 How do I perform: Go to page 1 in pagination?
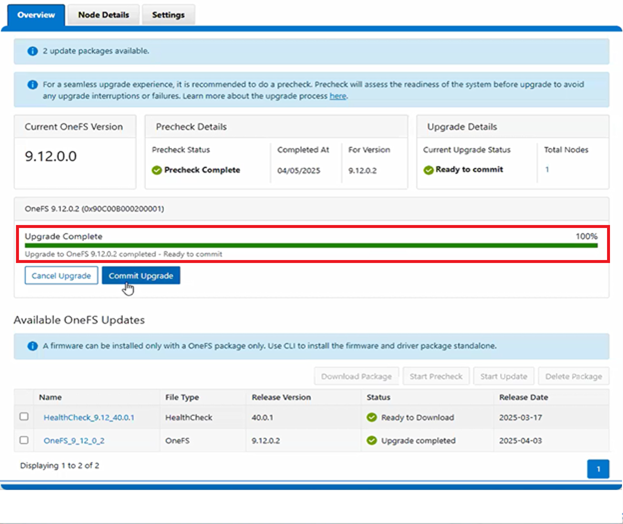tap(597, 469)
